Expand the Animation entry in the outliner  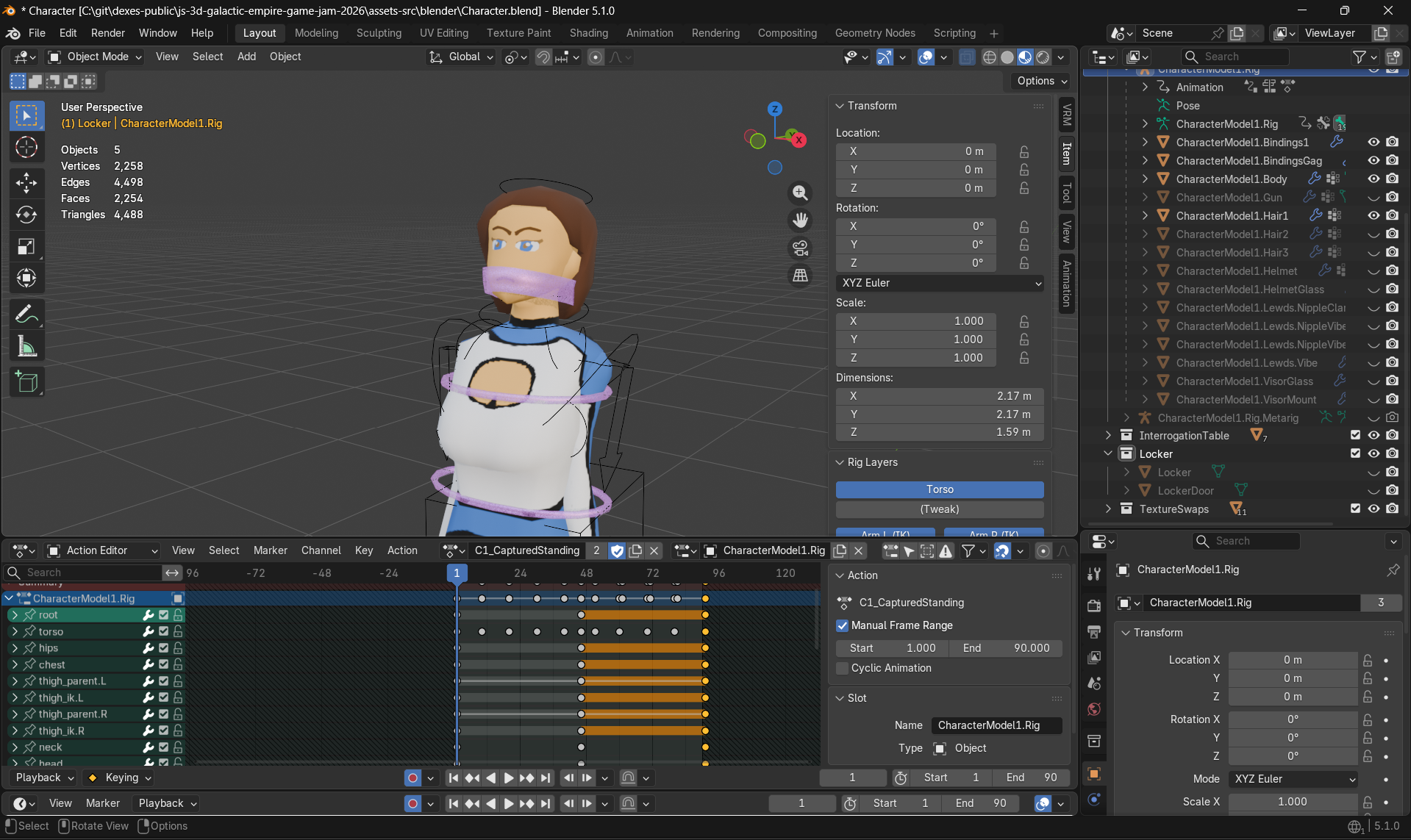(x=1145, y=87)
